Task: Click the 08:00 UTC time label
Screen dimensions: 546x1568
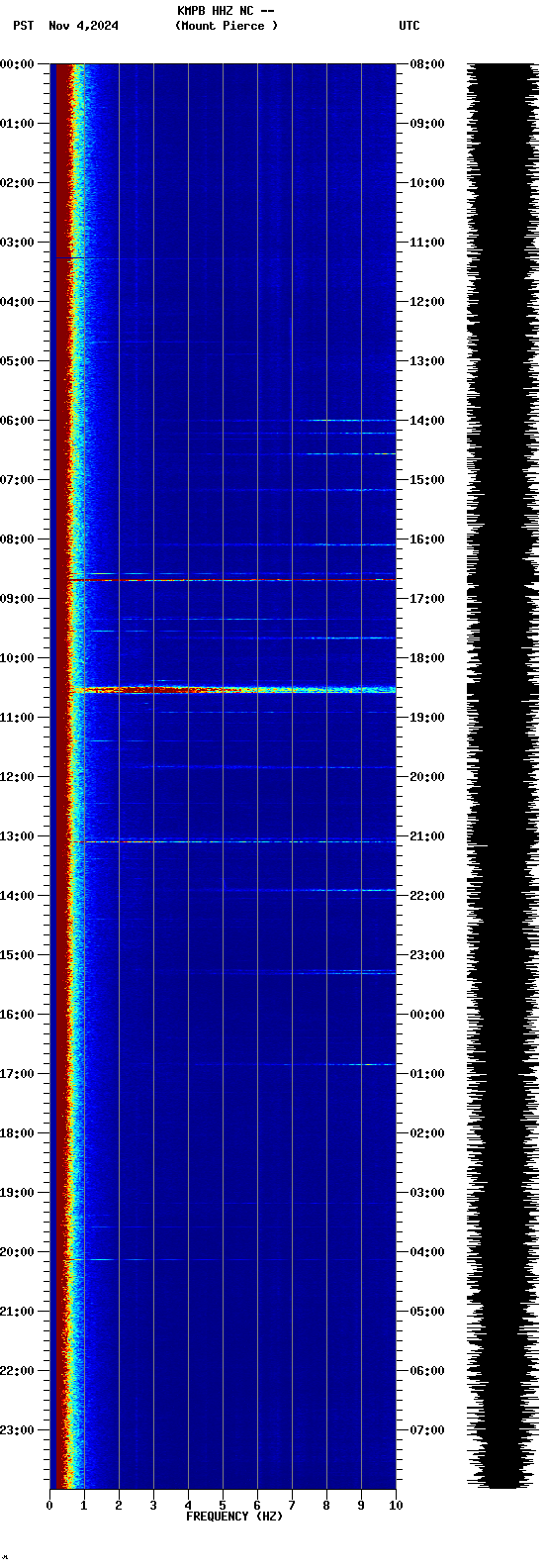Action: 427,64
